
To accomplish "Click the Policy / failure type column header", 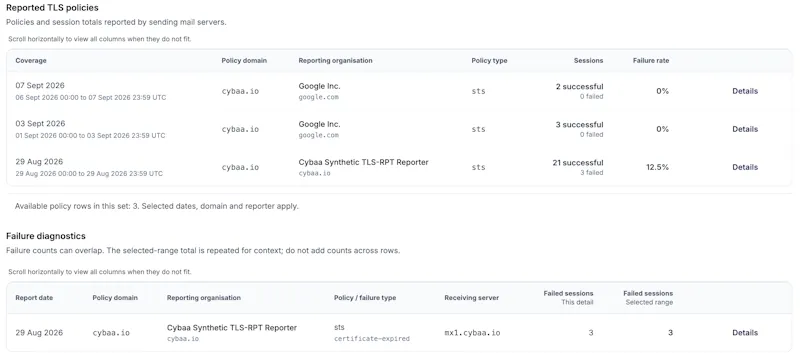I will click(x=365, y=298).
